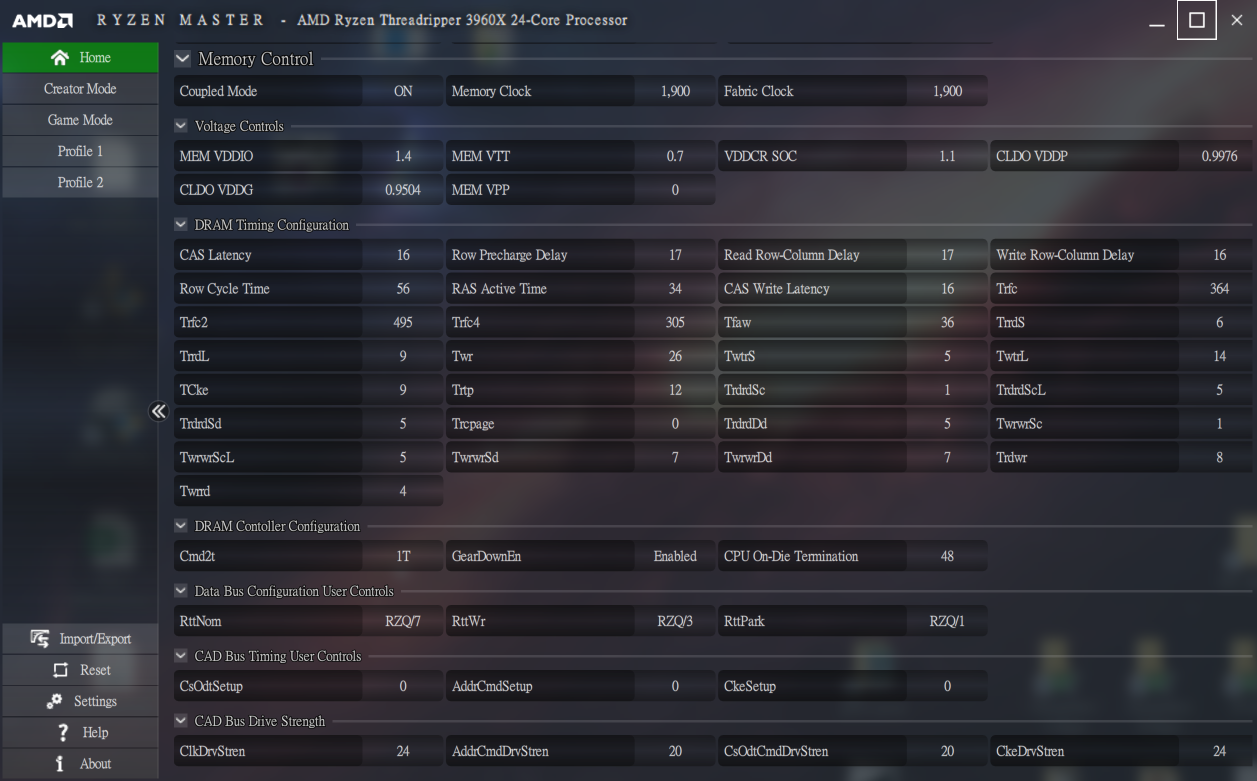Collapse the Memory Control section

click(182, 59)
